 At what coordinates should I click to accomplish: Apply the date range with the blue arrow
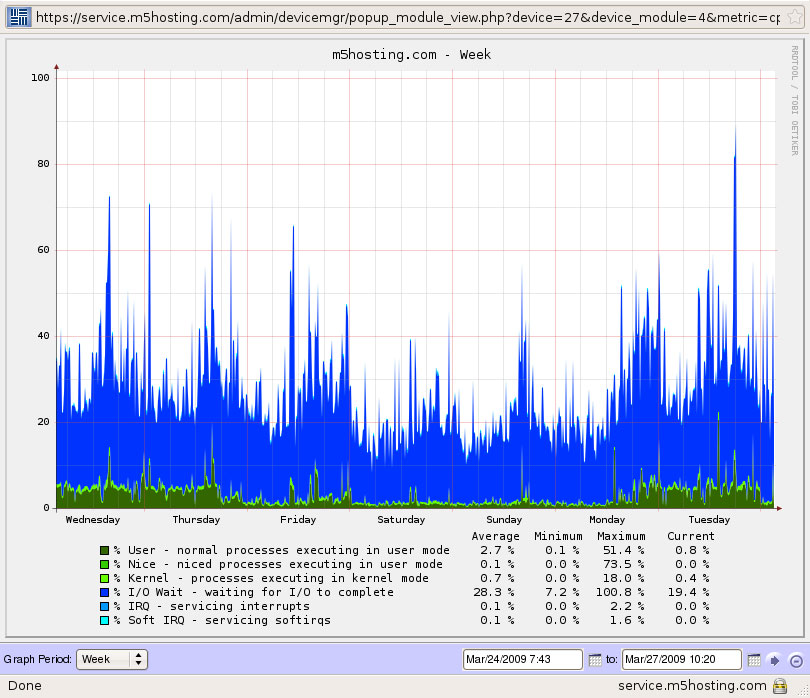[x=776, y=659]
